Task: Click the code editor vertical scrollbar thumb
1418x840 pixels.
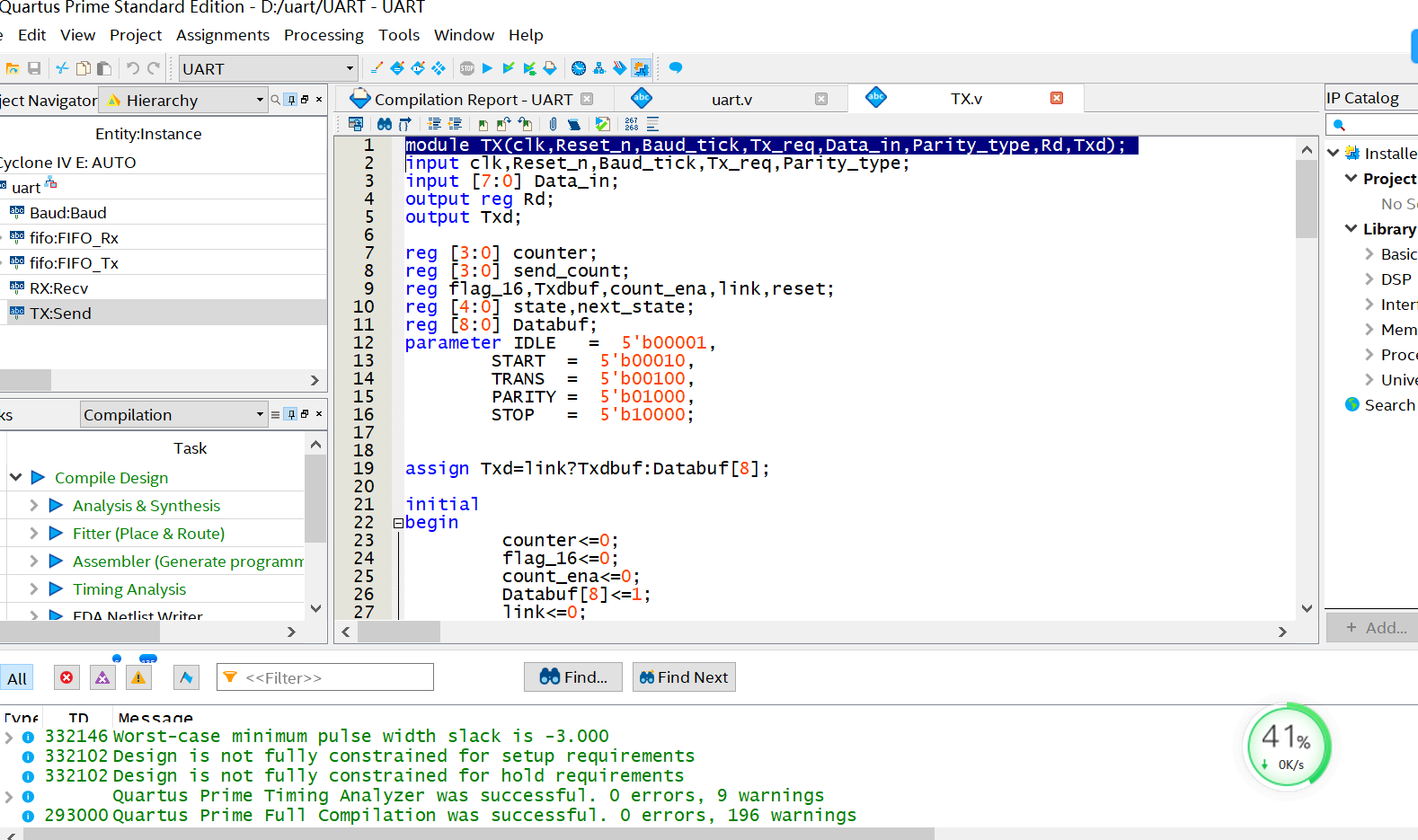Action: (x=1307, y=199)
